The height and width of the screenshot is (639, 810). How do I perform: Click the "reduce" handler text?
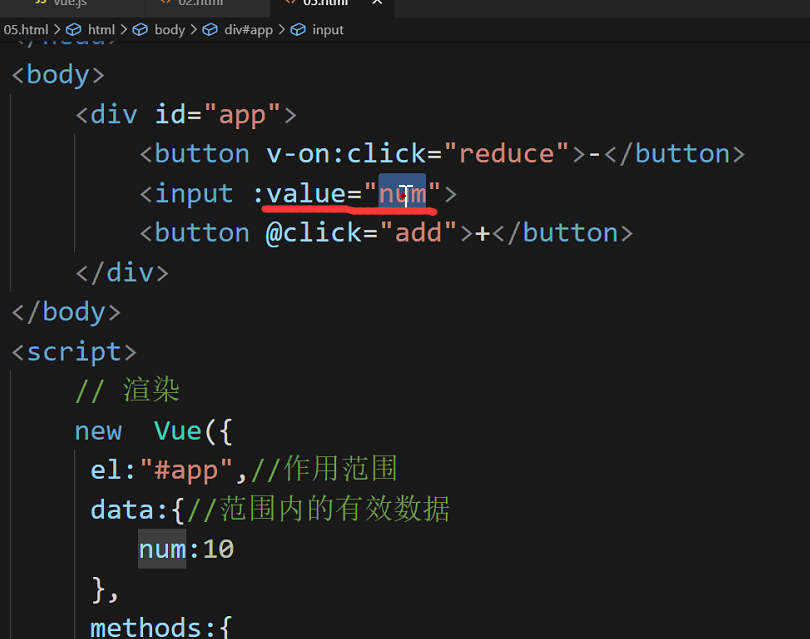pyautogui.click(x=506, y=153)
